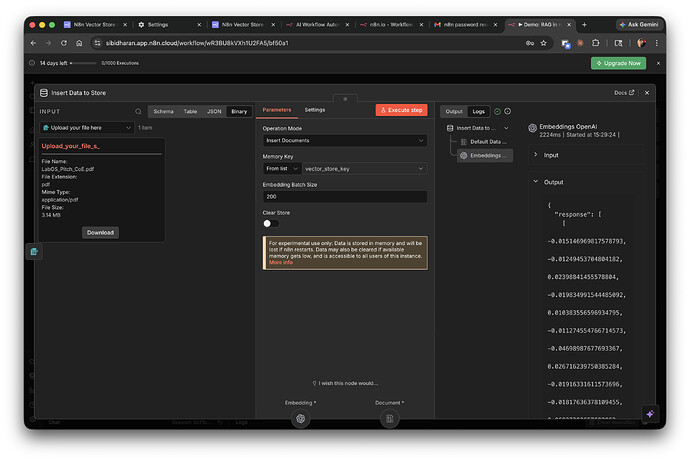Image resolution: width=690 pixels, height=460 pixels.
Task: Click the green success check icon
Action: coord(497,111)
